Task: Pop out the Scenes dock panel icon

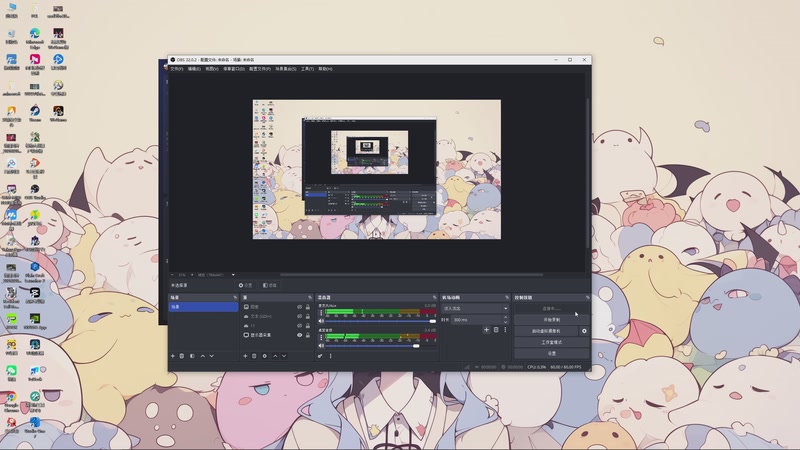Action: [x=235, y=297]
